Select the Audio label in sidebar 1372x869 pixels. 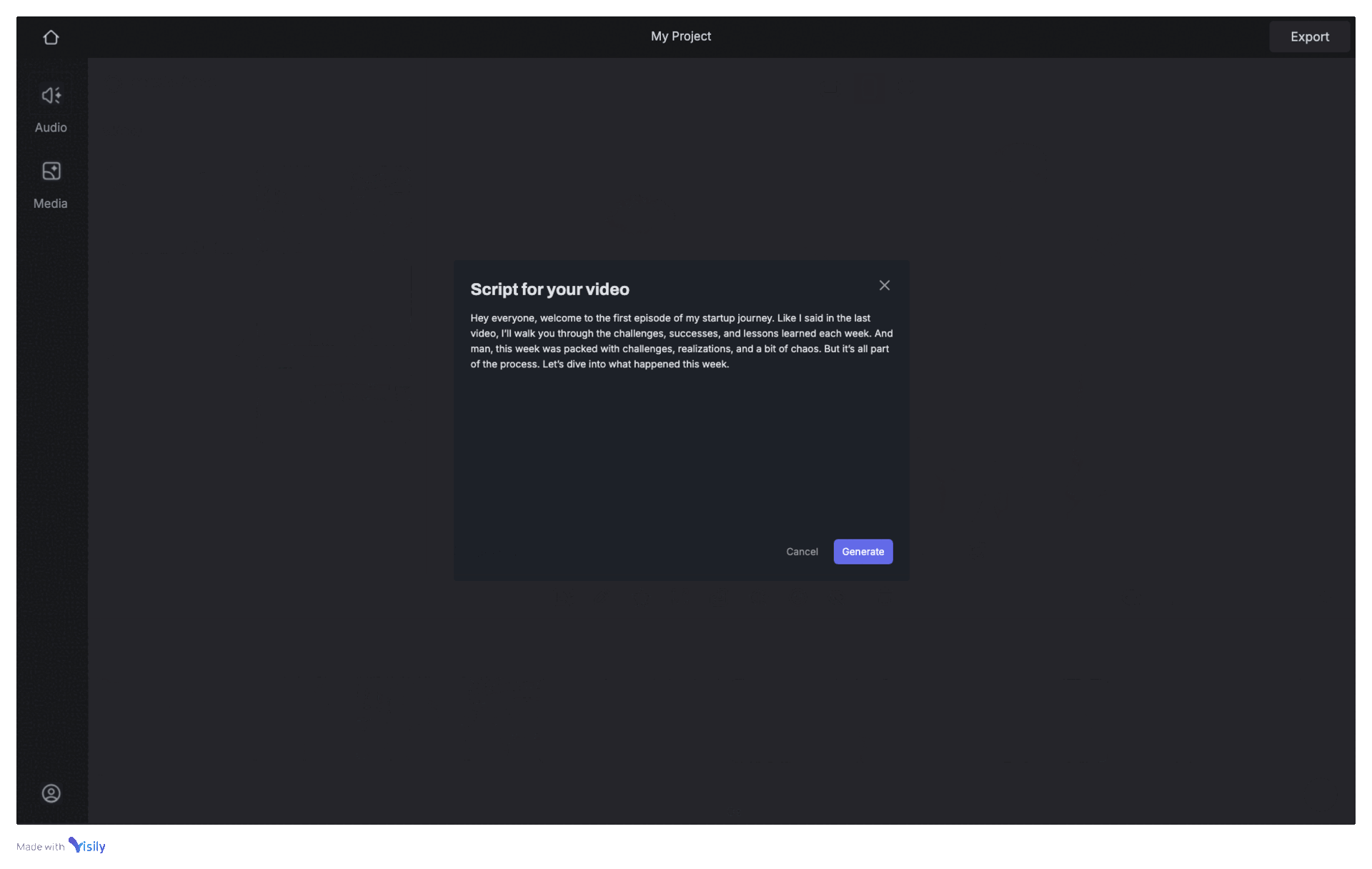[51, 127]
